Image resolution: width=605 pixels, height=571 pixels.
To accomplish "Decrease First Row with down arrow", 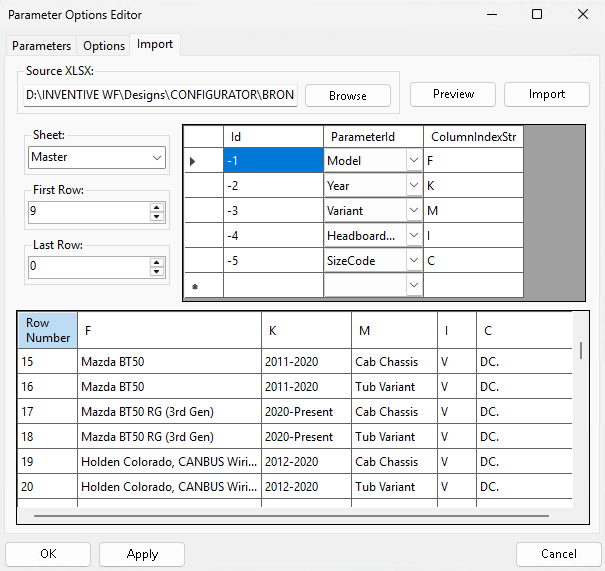I will tap(156, 216).
